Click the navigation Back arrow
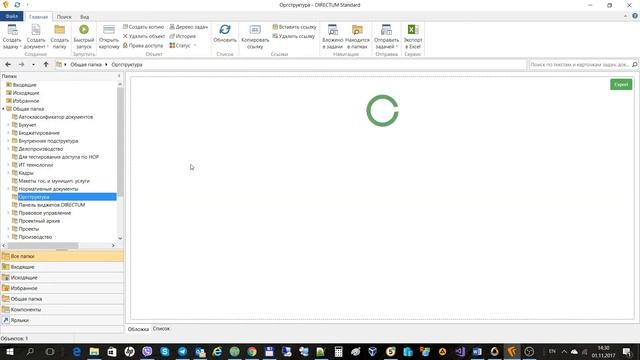 pos(8,64)
